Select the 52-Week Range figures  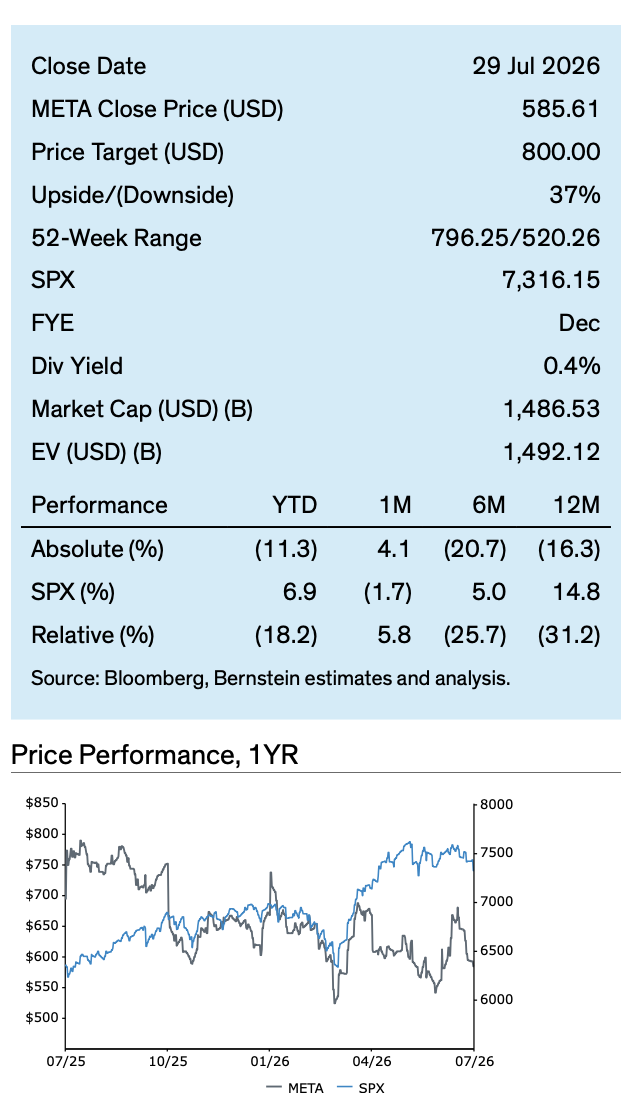click(516, 238)
